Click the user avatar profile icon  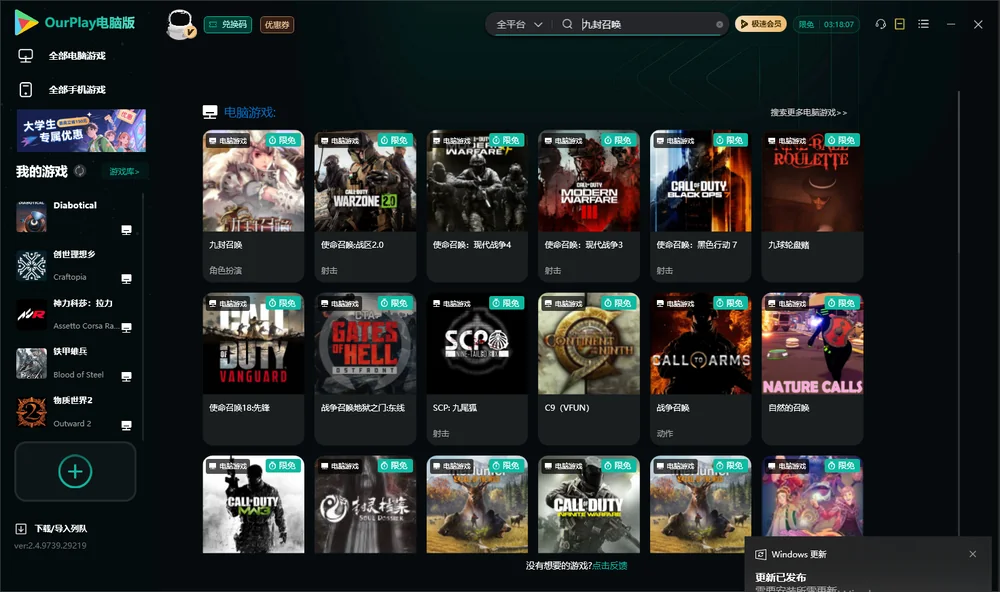pyautogui.click(x=180, y=24)
